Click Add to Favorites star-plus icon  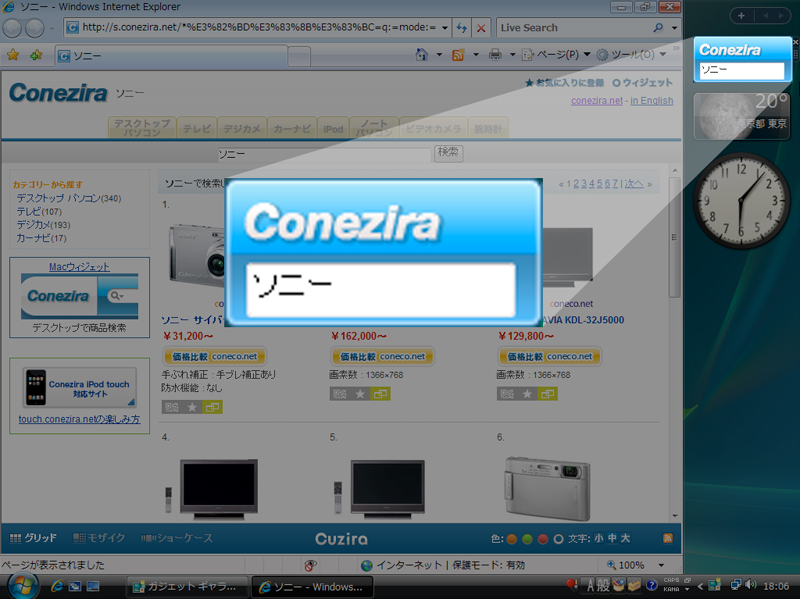pyautogui.click(x=36, y=55)
